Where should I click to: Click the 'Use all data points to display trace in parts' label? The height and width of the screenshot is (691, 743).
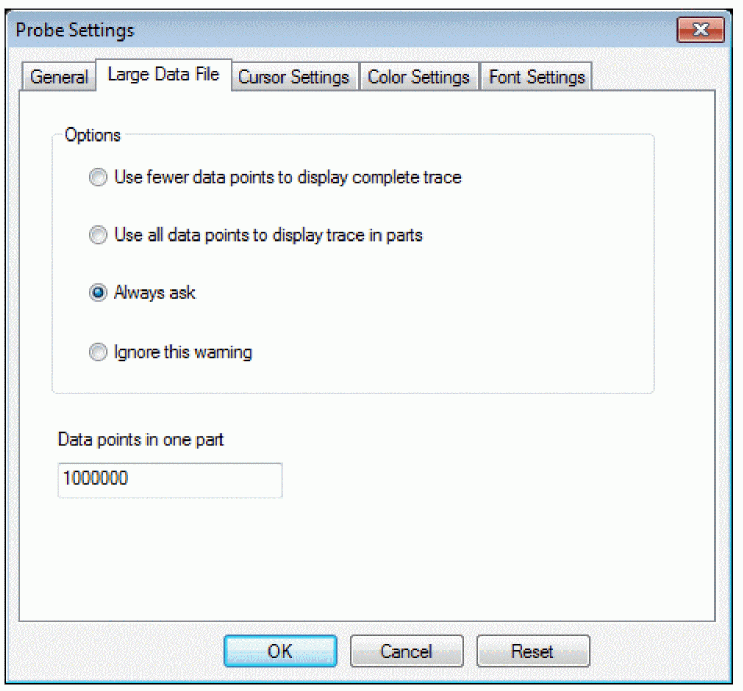pos(269,235)
